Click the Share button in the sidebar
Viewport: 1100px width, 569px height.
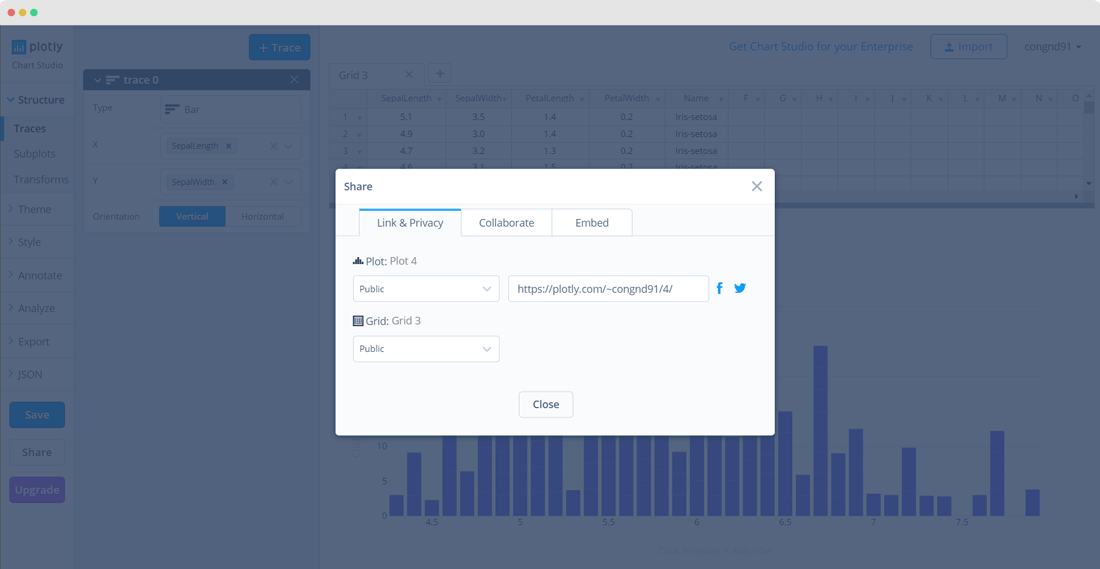[x=37, y=453]
